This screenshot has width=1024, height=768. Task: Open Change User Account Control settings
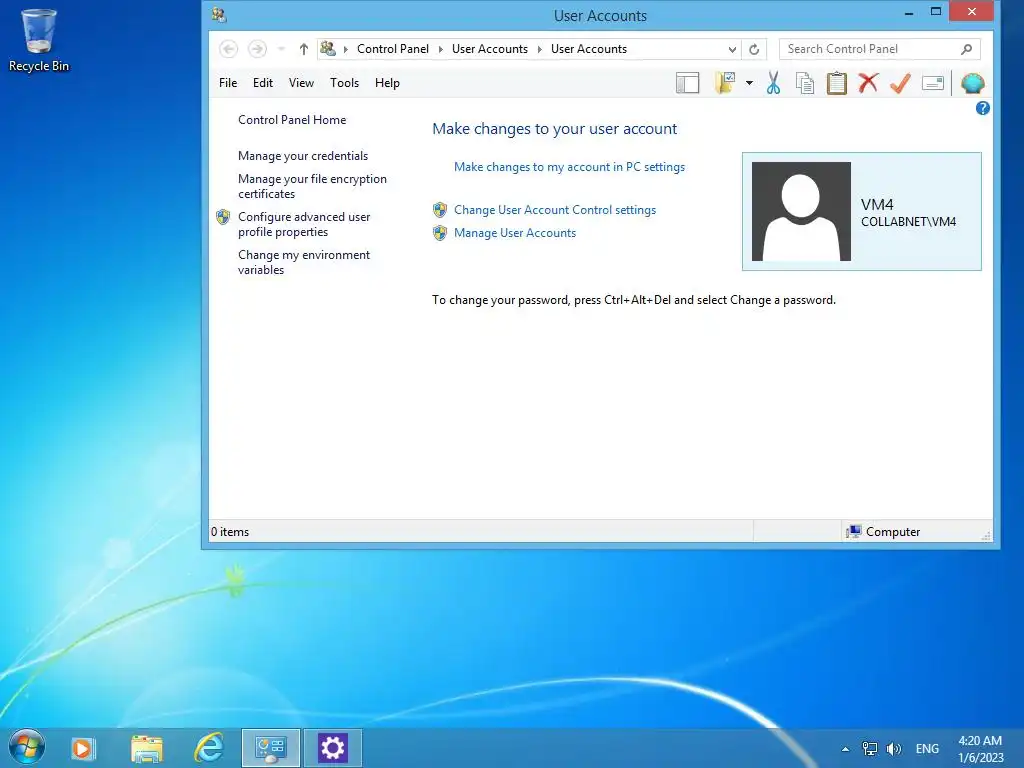pos(555,210)
